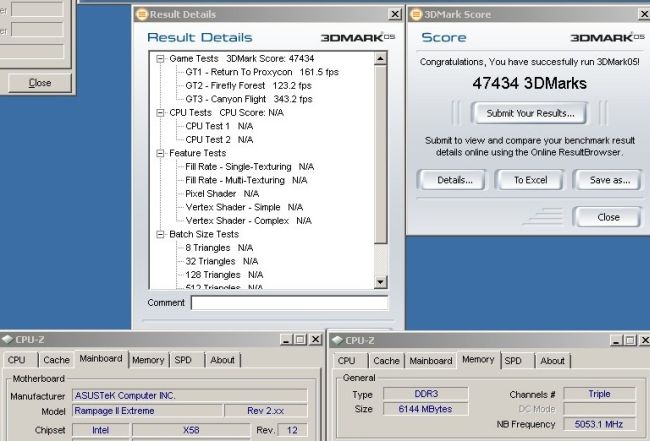Select the GT3 - Canyon Flight row
The image size is (650, 441).
pyautogui.click(x=249, y=99)
